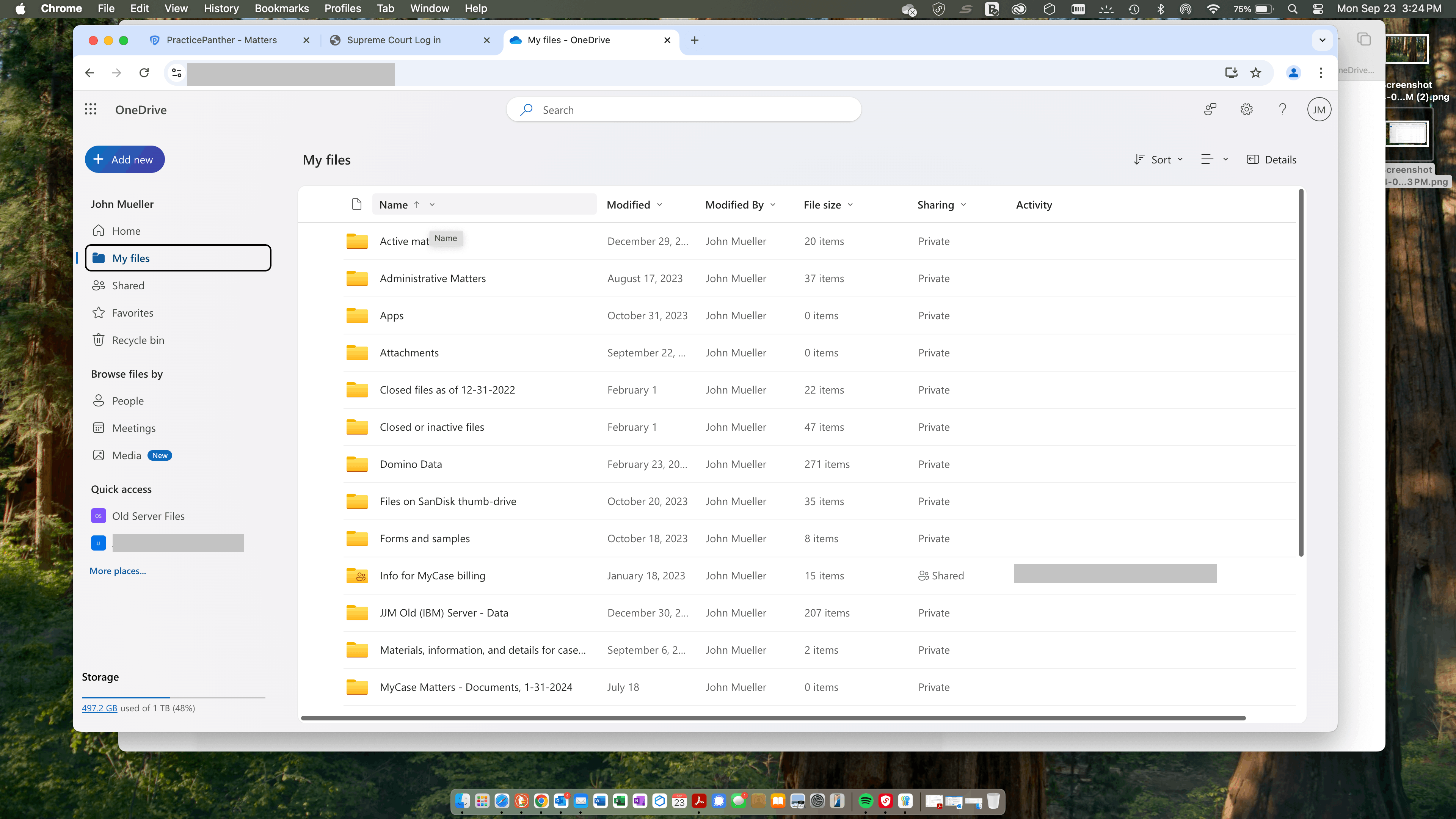This screenshot has height=819, width=1456.
Task: Open the Chrome three-dot menu
Action: click(x=1321, y=73)
